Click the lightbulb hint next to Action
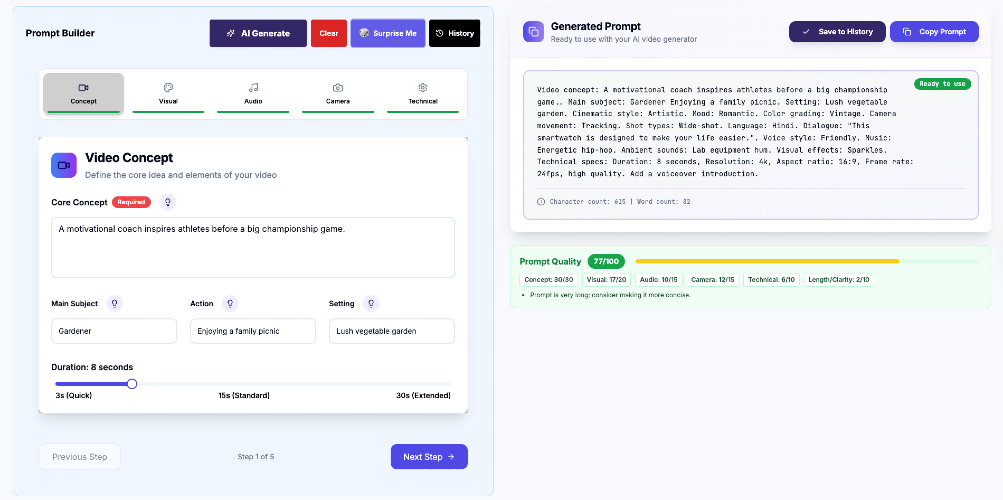The width and height of the screenshot is (1003, 500). coord(230,303)
